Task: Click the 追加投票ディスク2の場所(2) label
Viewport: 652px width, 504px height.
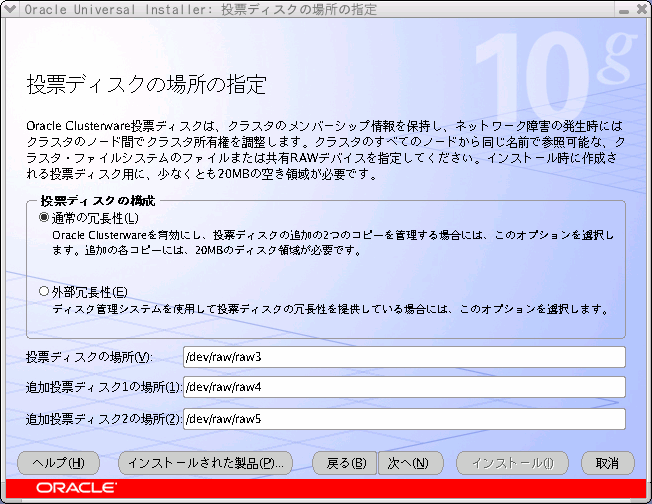Action: [x=103, y=419]
